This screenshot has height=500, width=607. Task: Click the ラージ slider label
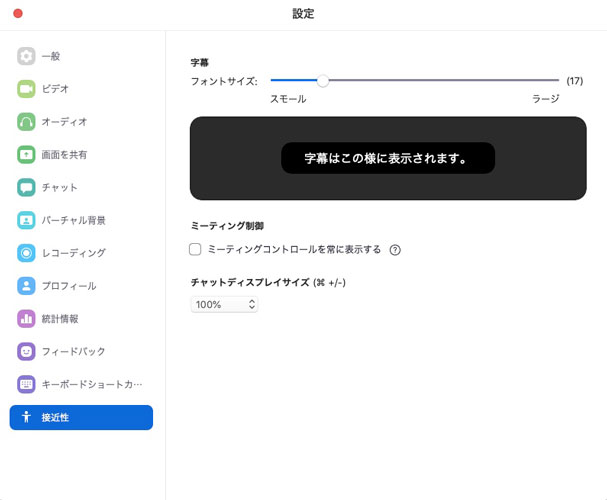pos(546,99)
